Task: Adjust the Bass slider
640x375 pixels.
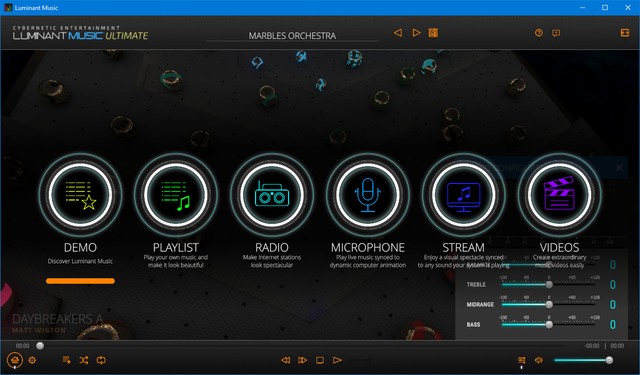Action: 548,324
